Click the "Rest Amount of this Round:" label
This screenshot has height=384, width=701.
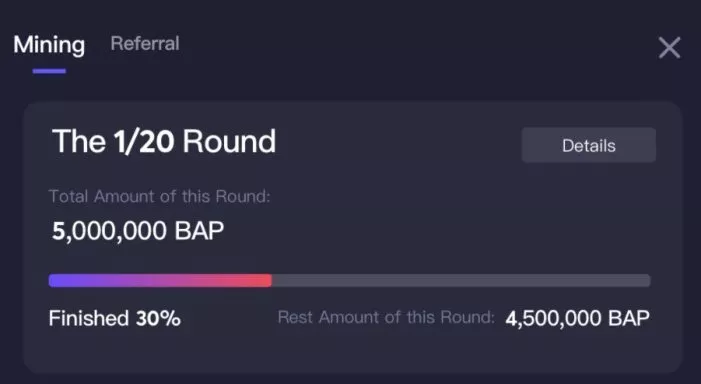[x=386, y=317]
